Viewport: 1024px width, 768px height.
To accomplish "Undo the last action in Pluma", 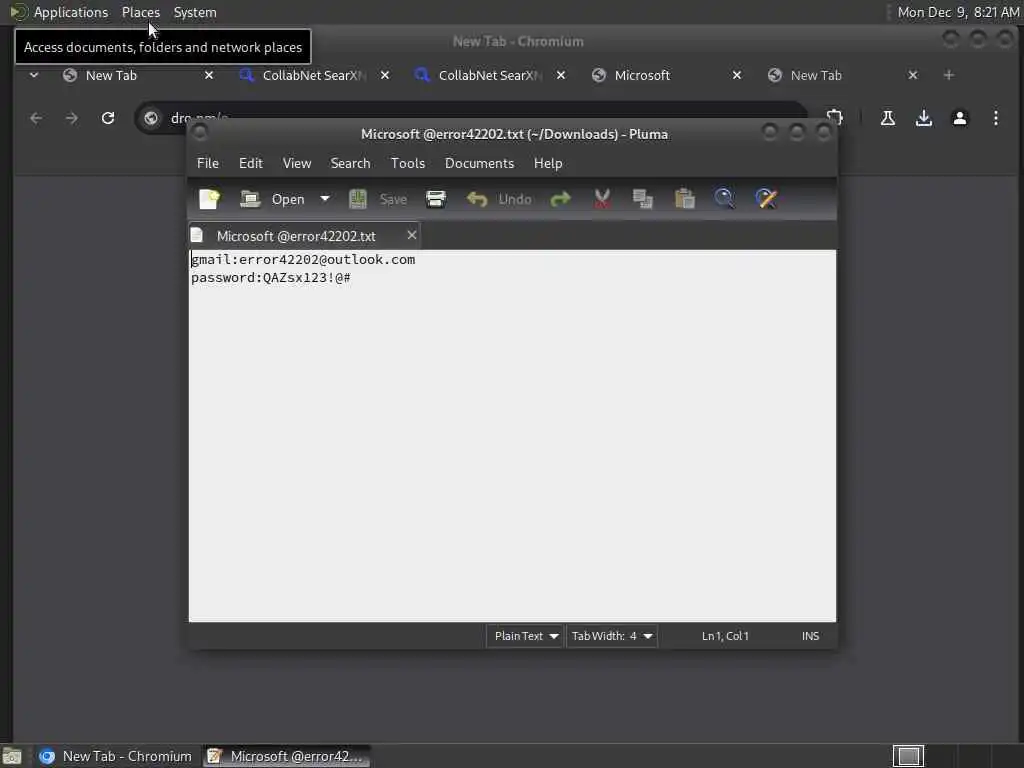I will pyautogui.click(x=499, y=199).
